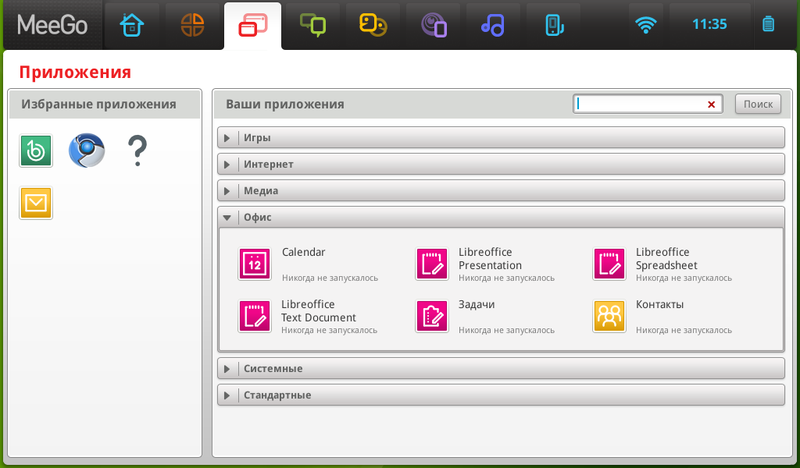Click 'Никогда не запускалось' under Calendar
This screenshot has width=800, height=468.
(x=330, y=278)
